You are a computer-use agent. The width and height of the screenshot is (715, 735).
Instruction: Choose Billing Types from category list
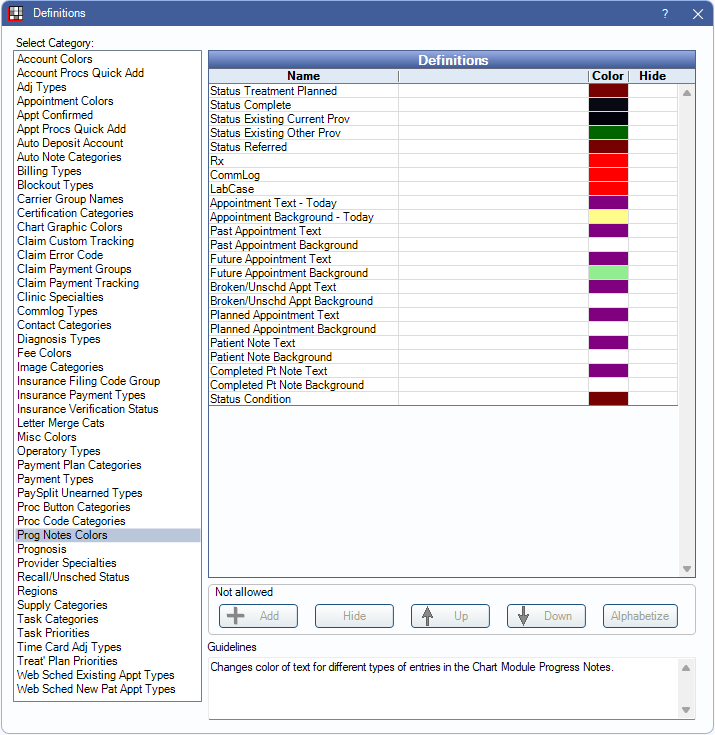(49, 171)
